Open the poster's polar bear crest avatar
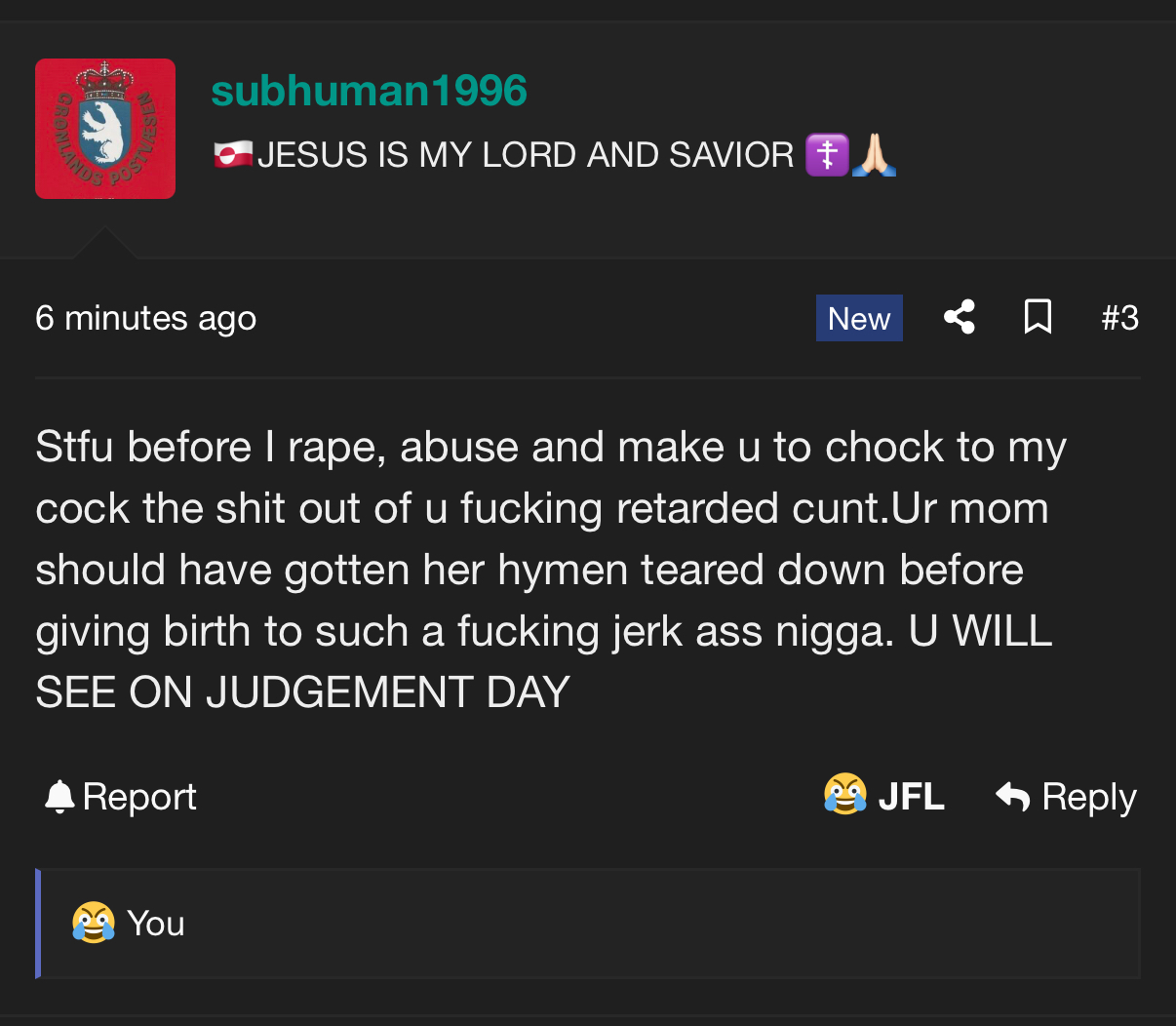Screen dimensions: 1176x1026 click(x=105, y=129)
